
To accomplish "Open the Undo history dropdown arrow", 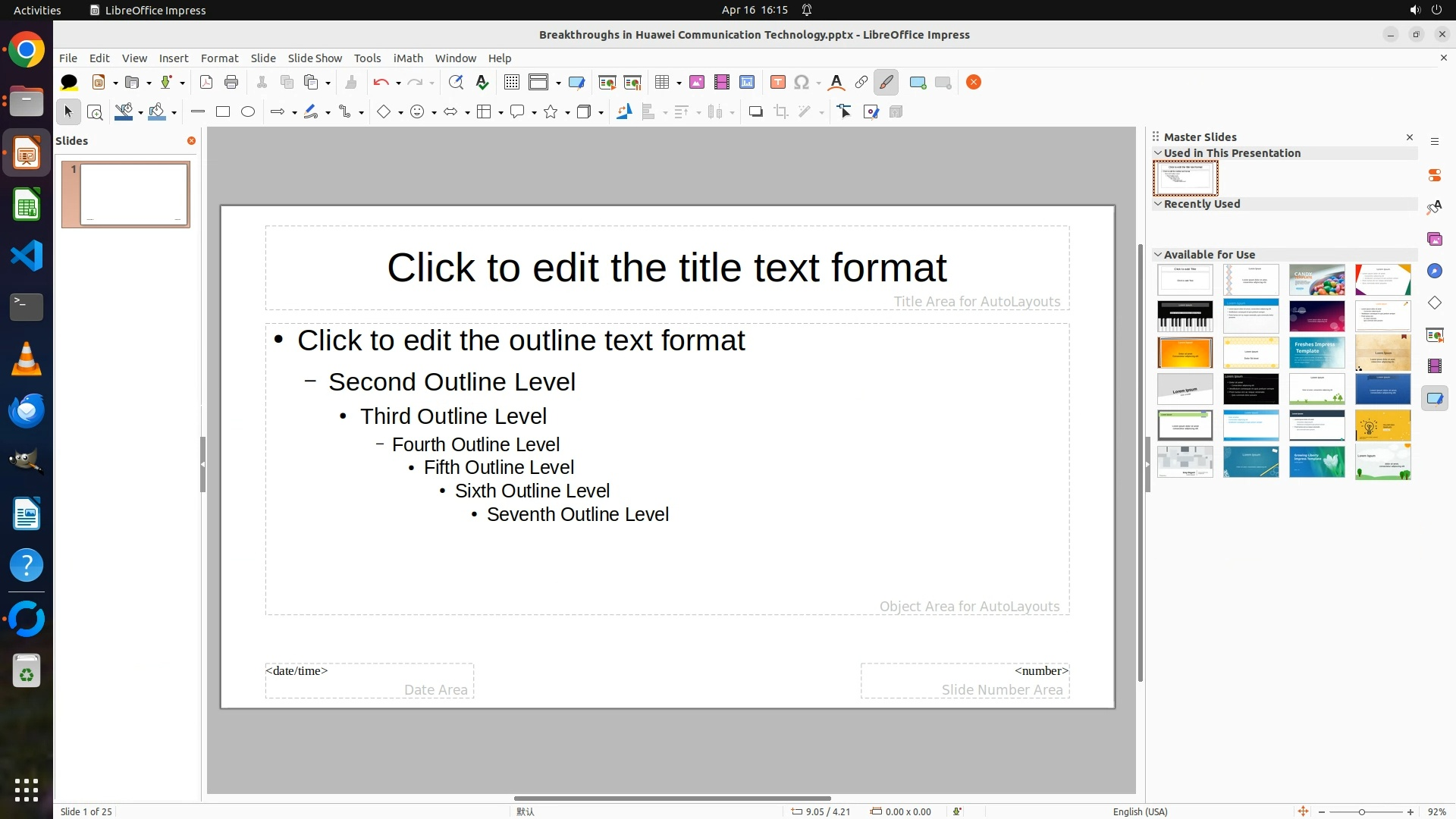I will coord(398,83).
